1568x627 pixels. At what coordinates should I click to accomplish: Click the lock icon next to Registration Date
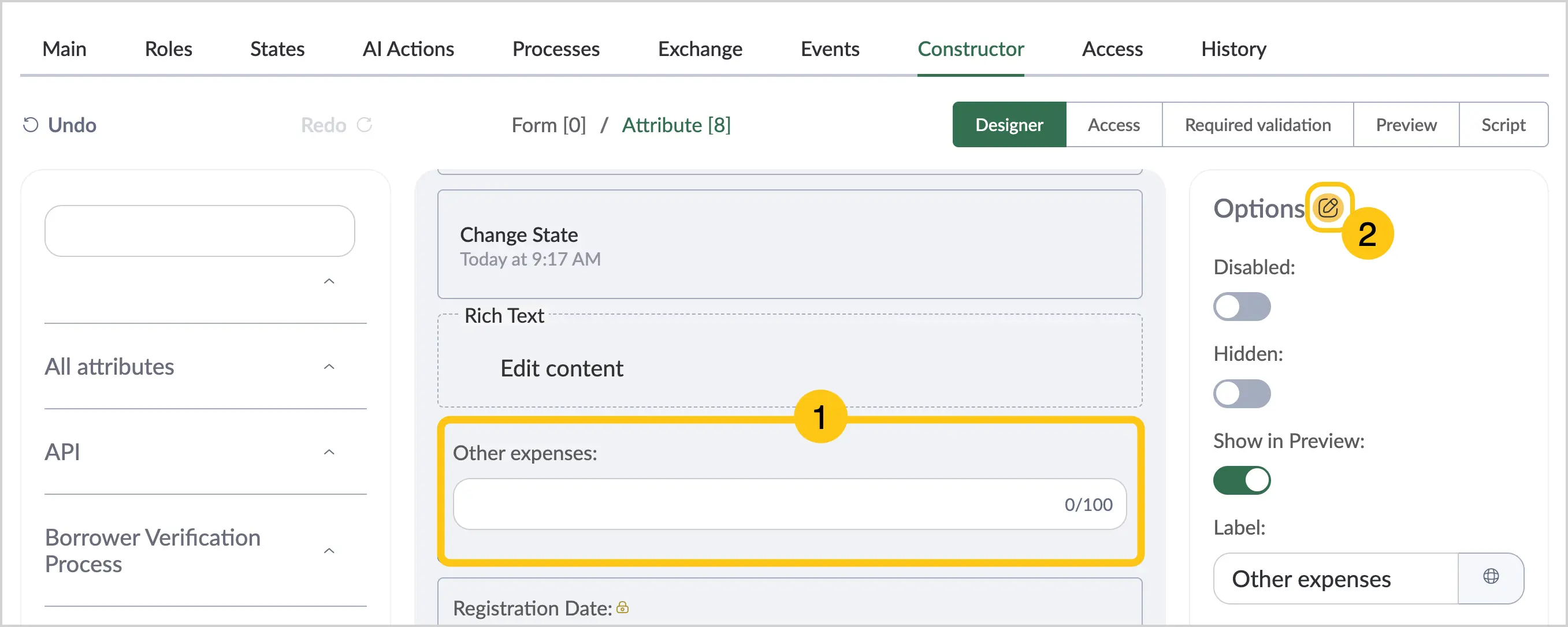[x=623, y=607]
